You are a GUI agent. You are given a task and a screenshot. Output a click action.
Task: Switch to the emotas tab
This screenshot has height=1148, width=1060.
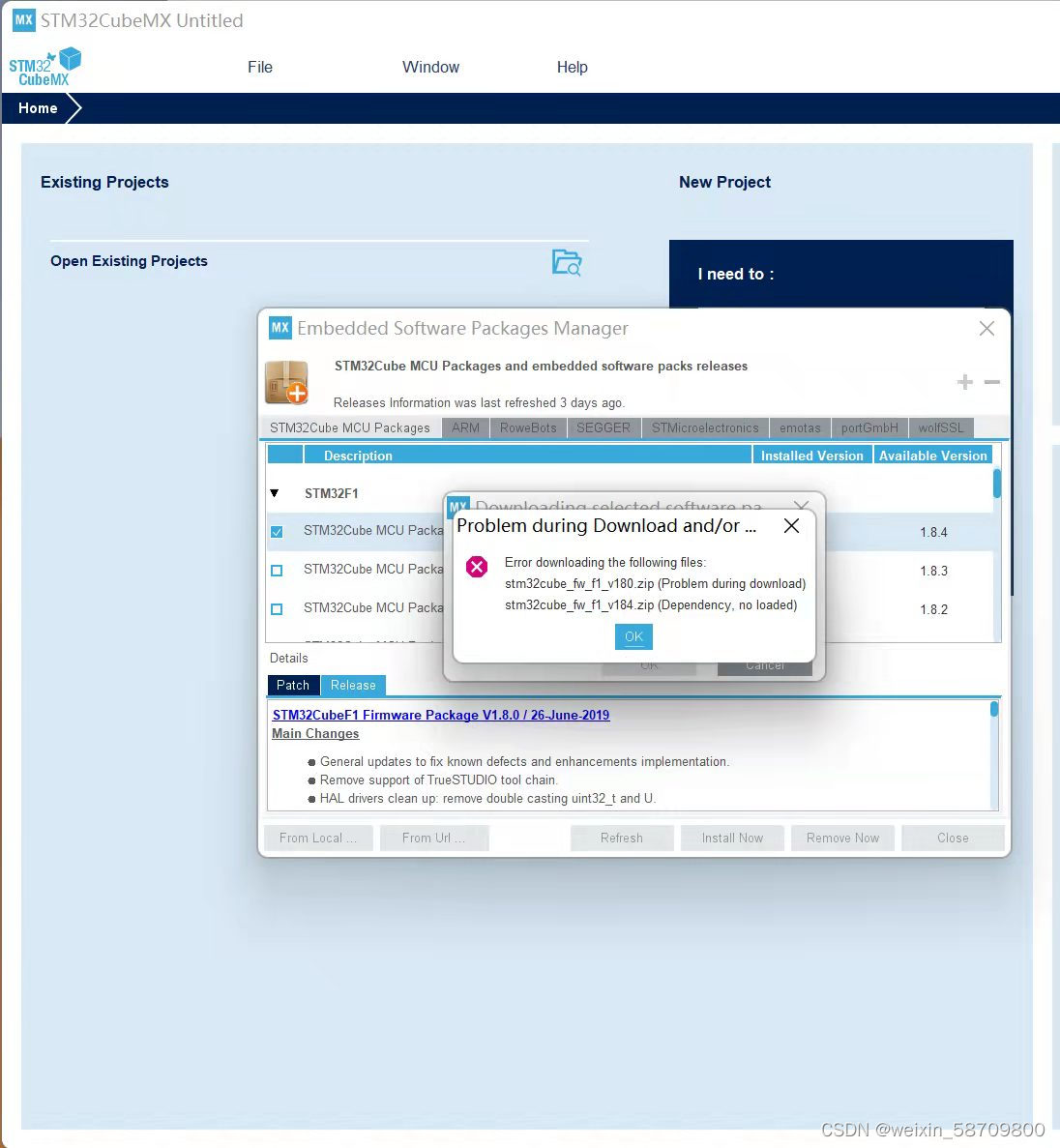[x=800, y=427]
